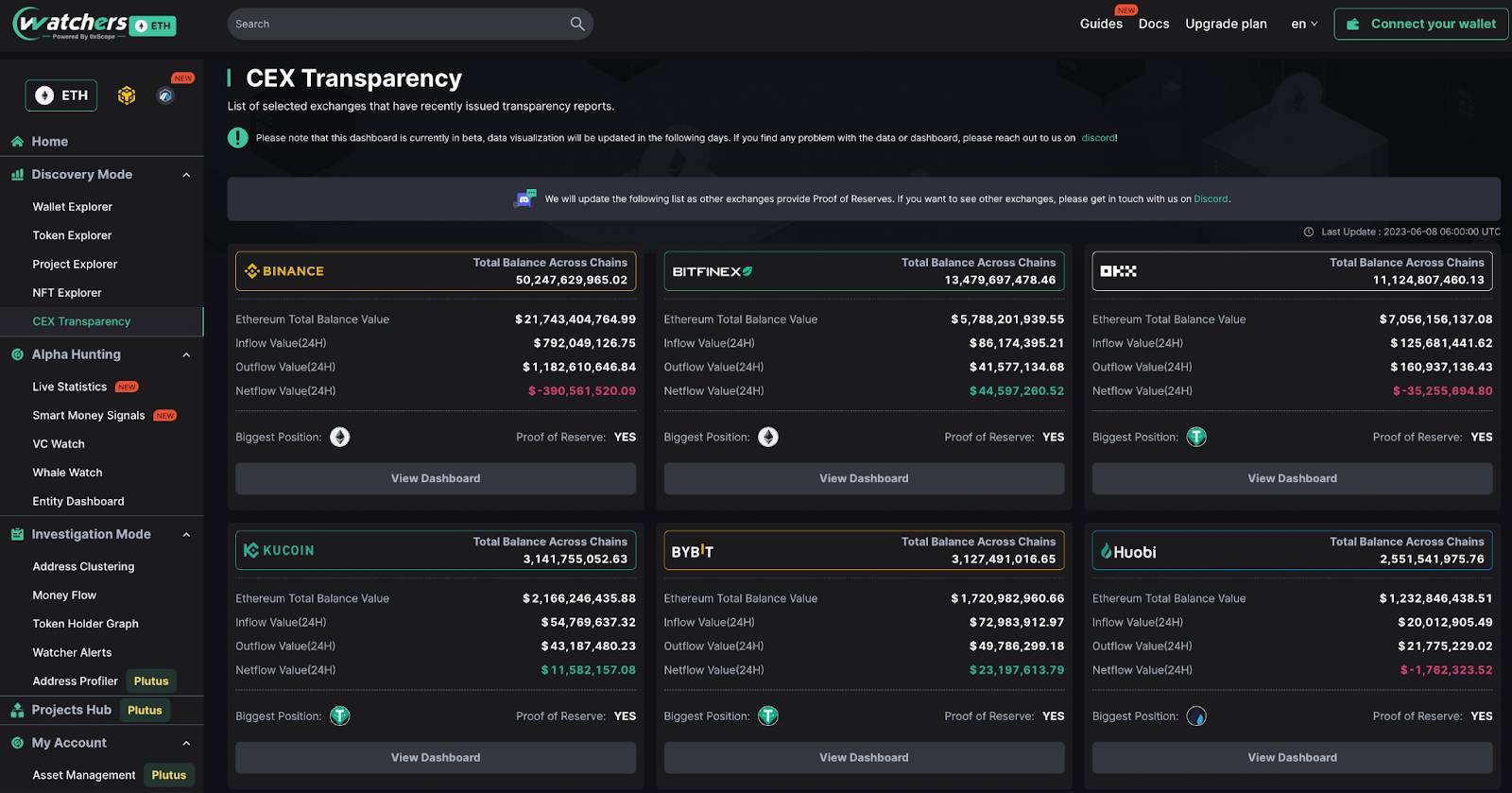Click Connect your wallet button
The width and height of the screenshot is (1512, 793).
tap(1421, 24)
